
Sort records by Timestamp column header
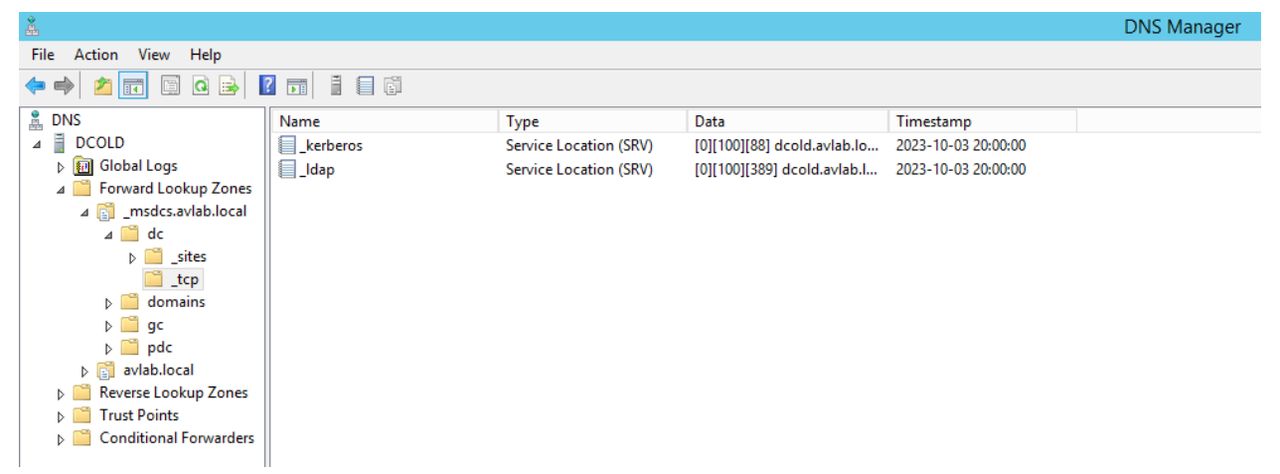click(x=931, y=121)
